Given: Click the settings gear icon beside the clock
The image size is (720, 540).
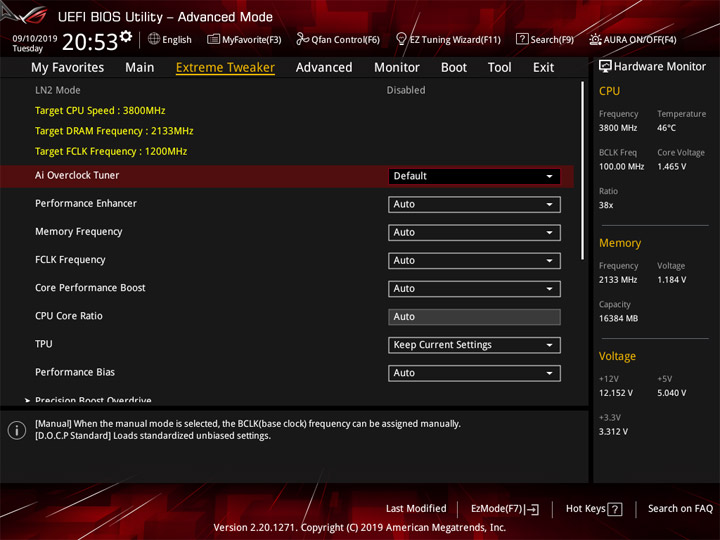Looking at the screenshot, I should pyautogui.click(x=126, y=36).
